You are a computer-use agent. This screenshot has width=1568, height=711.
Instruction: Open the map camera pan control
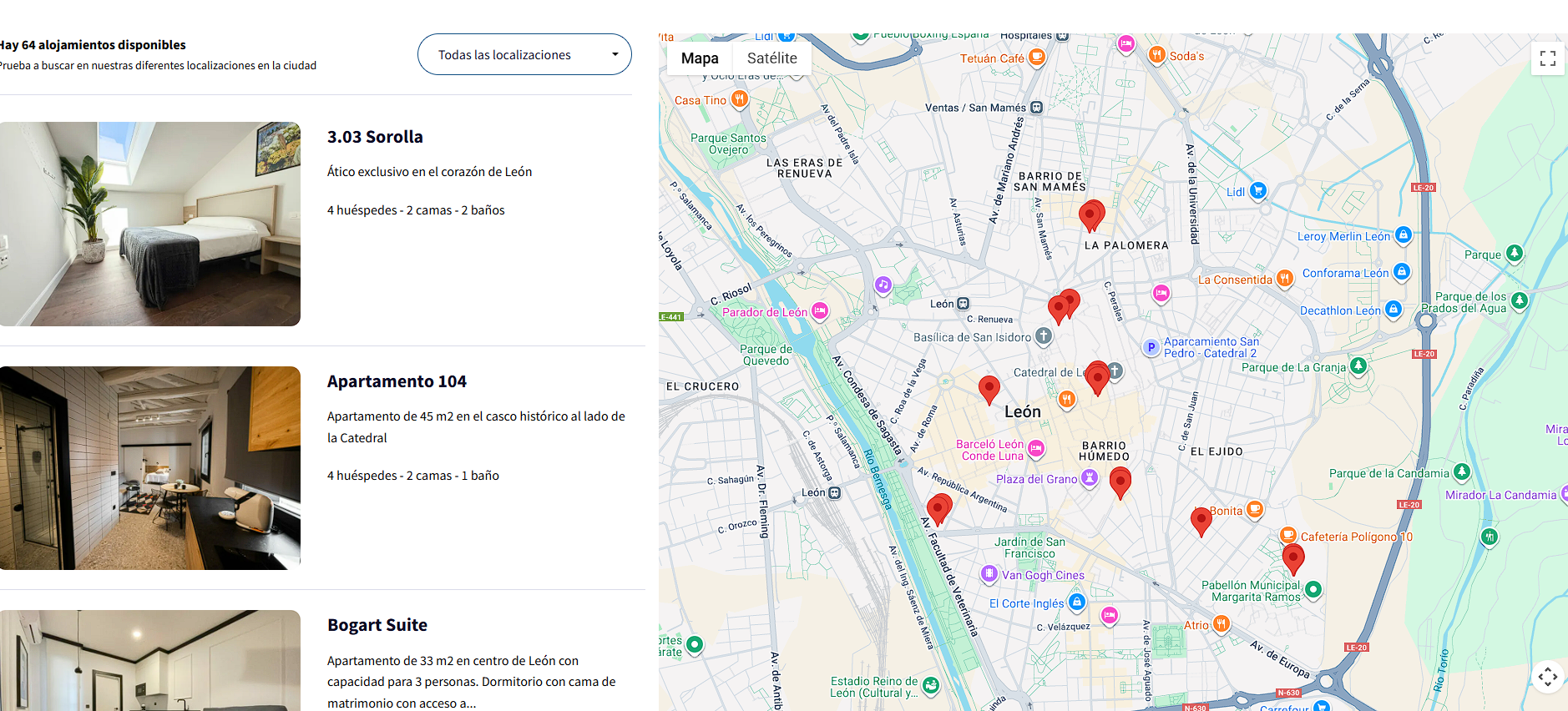click(x=1547, y=676)
